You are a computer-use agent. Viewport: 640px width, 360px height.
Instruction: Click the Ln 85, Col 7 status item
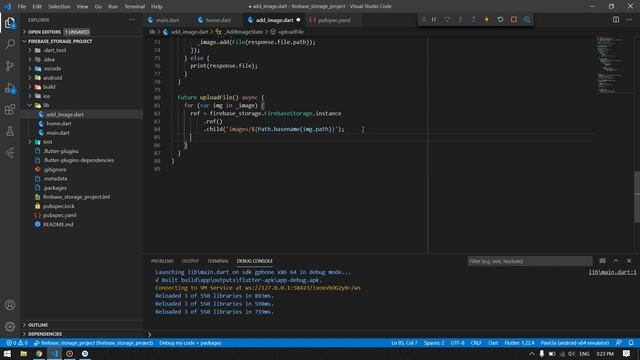[x=404, y=343]
